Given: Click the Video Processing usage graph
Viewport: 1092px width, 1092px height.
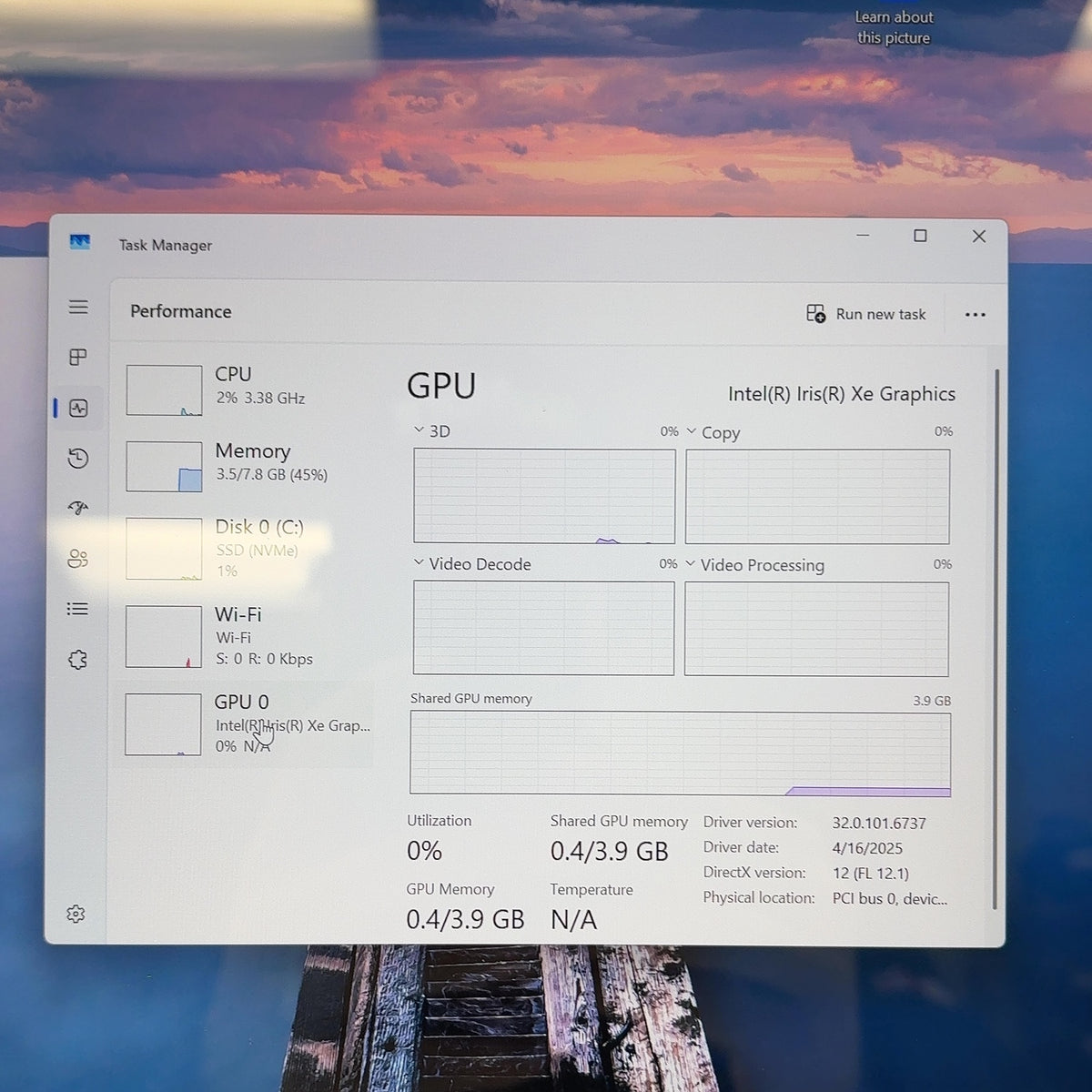Looking at the screenshot, I should tap(816, 629).
